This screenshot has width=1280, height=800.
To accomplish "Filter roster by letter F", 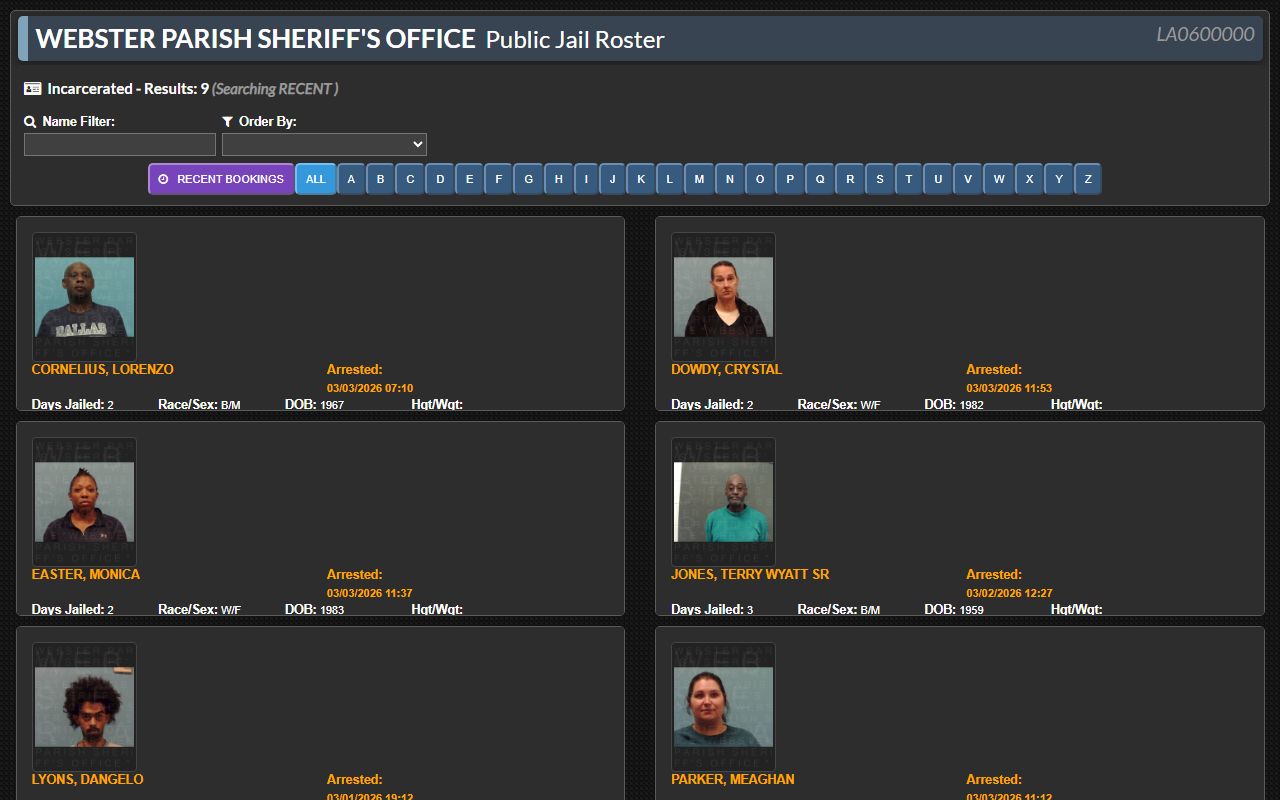I will click(x=499, y=179).
